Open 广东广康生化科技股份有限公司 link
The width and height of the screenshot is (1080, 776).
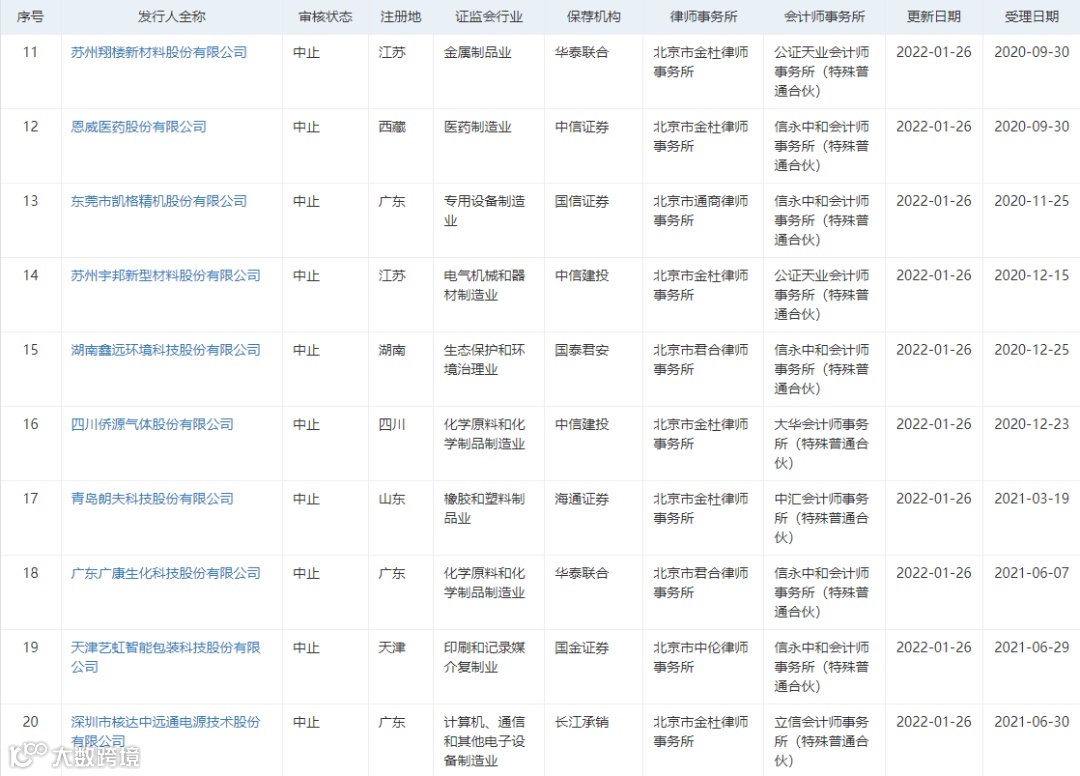tap(165, 573)
